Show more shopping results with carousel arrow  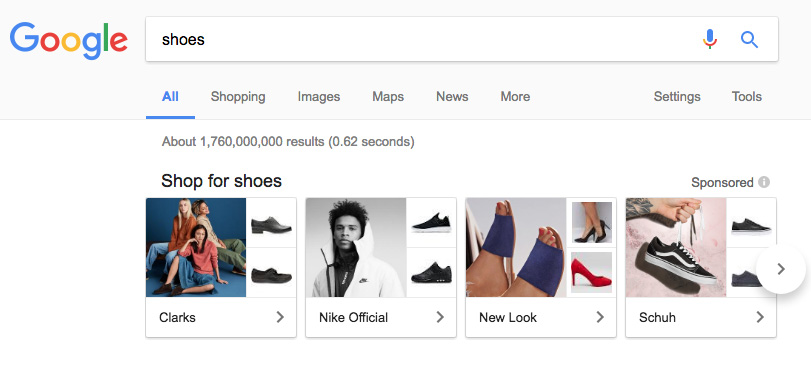point(781,269)
